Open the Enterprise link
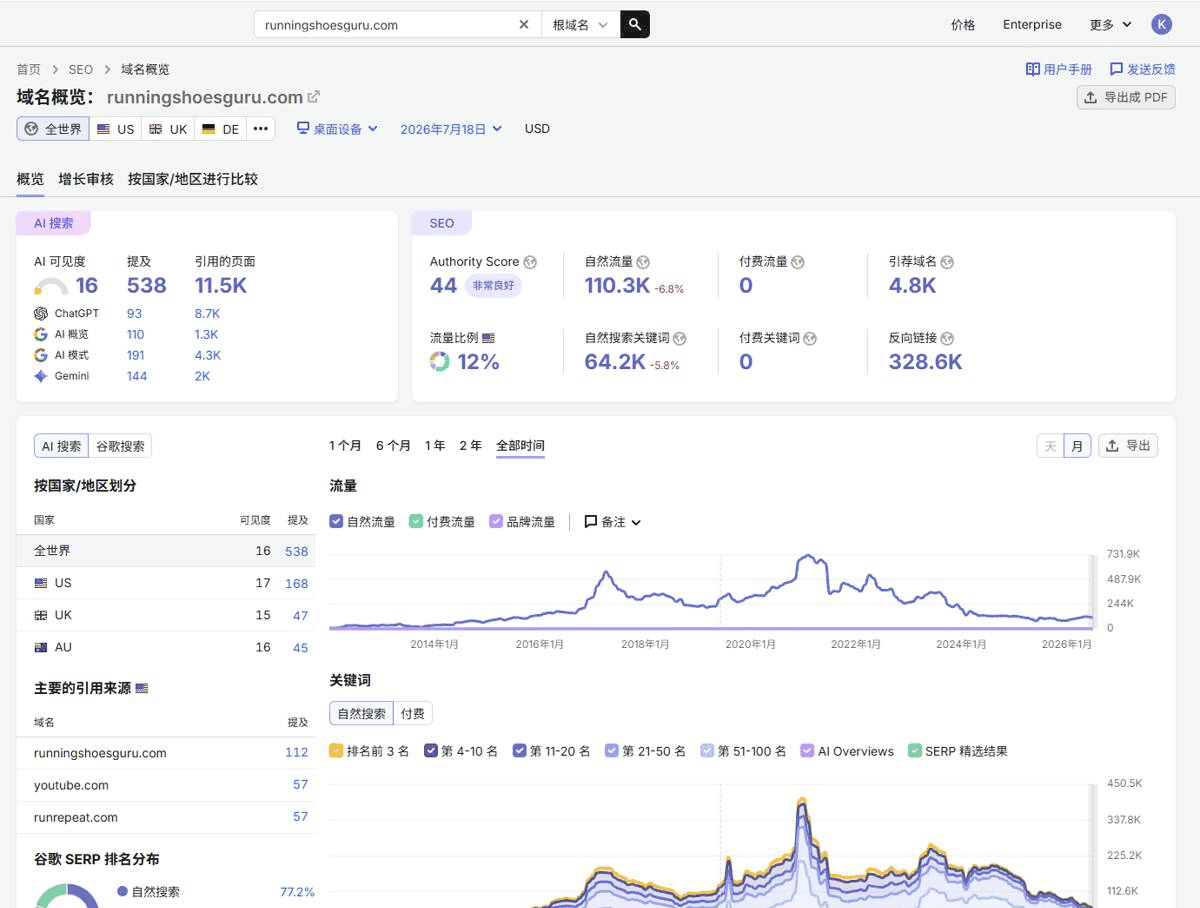The width and height of the screenshot is (1200, 908). [x=1032, y=25]
